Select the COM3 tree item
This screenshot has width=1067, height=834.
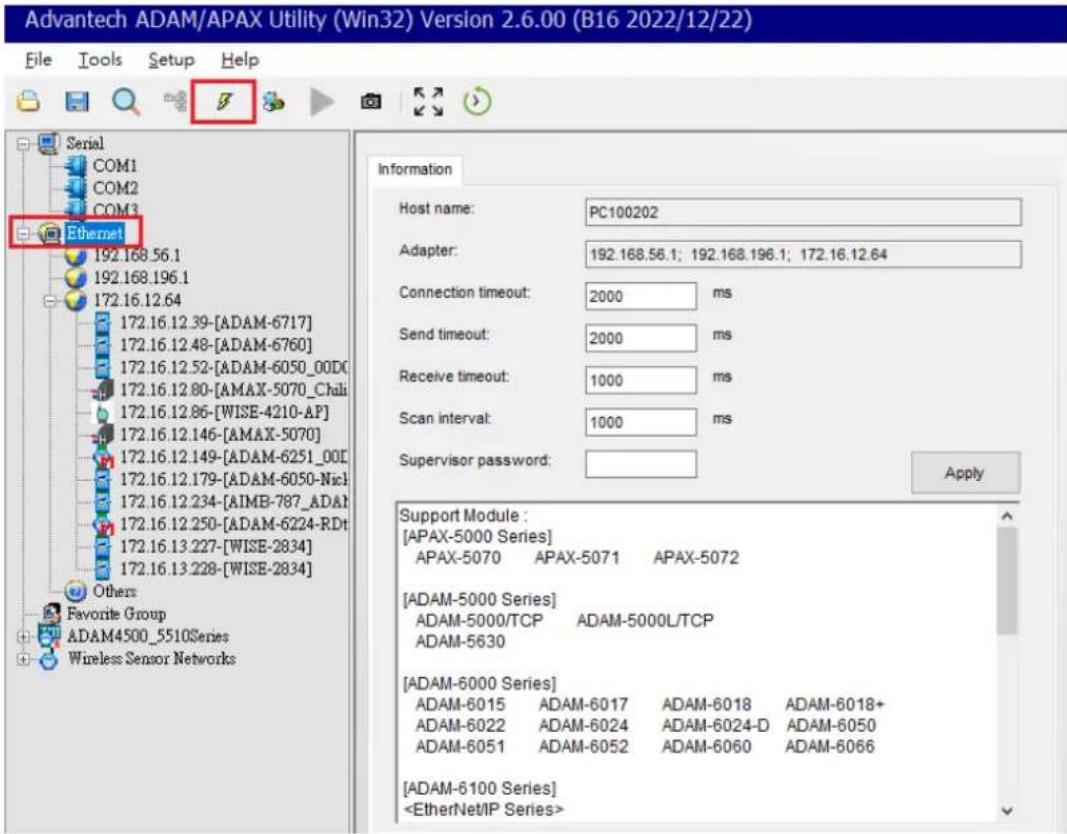pyautogui.click(x=115, y=210)
